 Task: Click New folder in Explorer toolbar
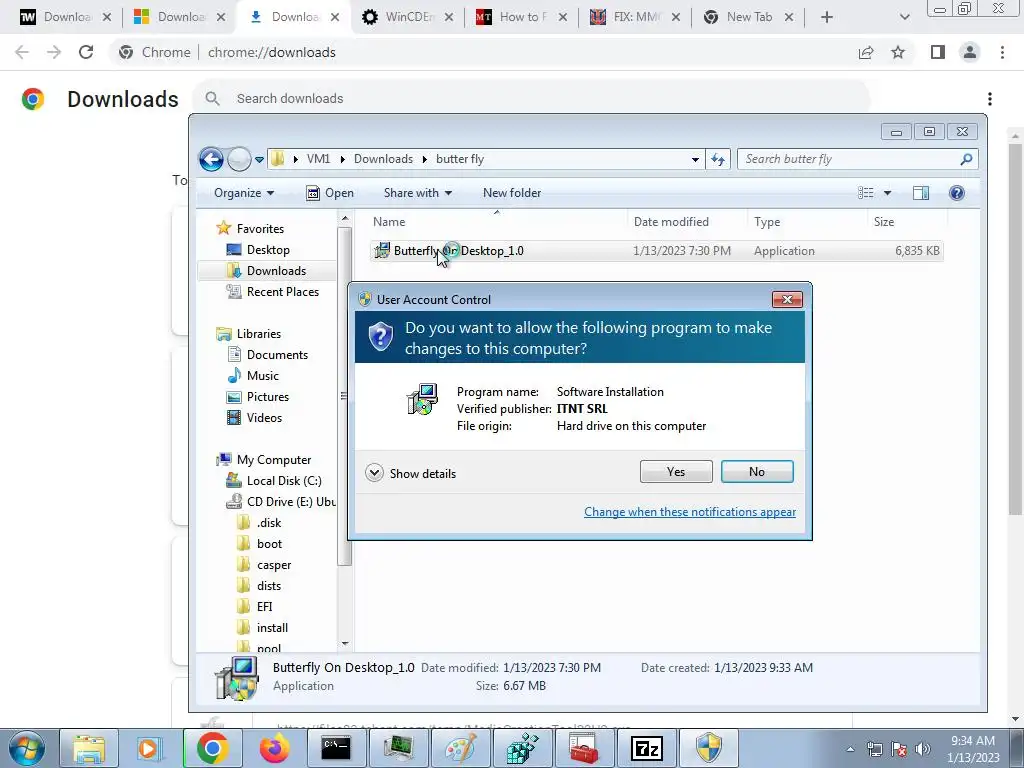[x=512, y=193]
